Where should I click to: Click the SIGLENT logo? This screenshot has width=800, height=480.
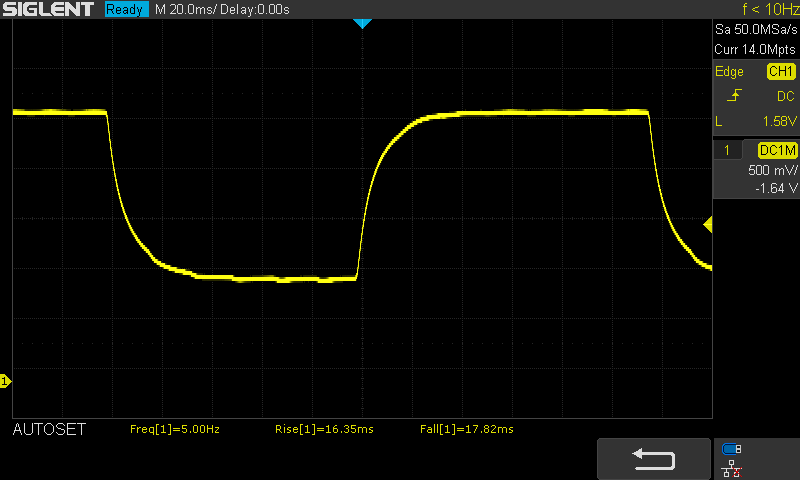tap(48, 9)
